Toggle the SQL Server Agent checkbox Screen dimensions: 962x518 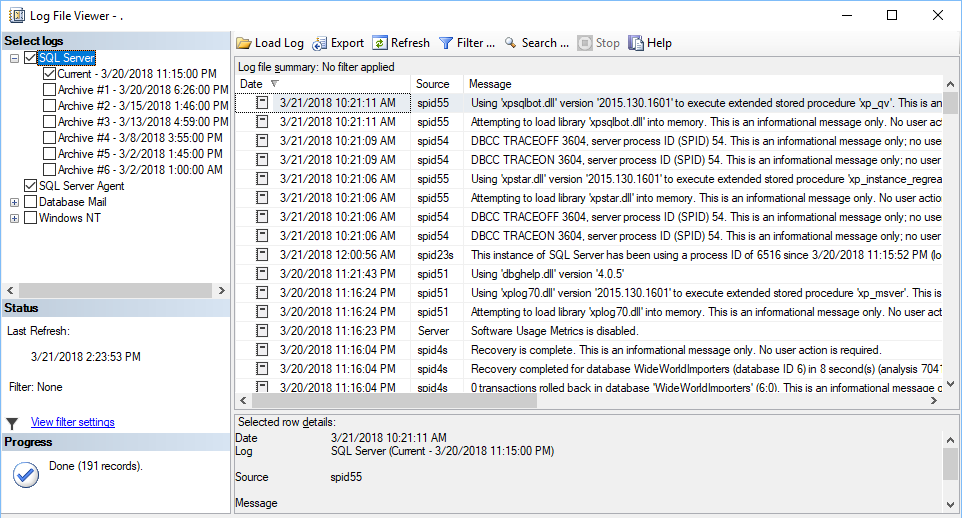pos(30,186)
